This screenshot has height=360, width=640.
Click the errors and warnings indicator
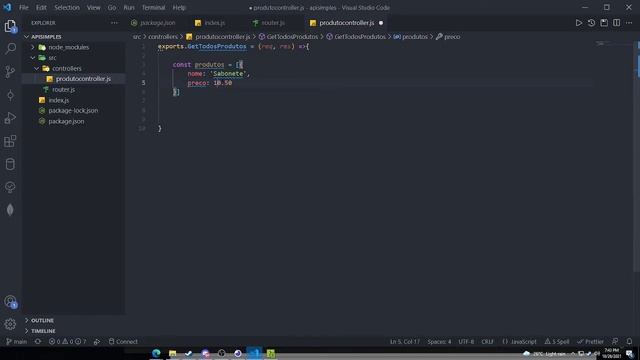(x=68, y=342)
